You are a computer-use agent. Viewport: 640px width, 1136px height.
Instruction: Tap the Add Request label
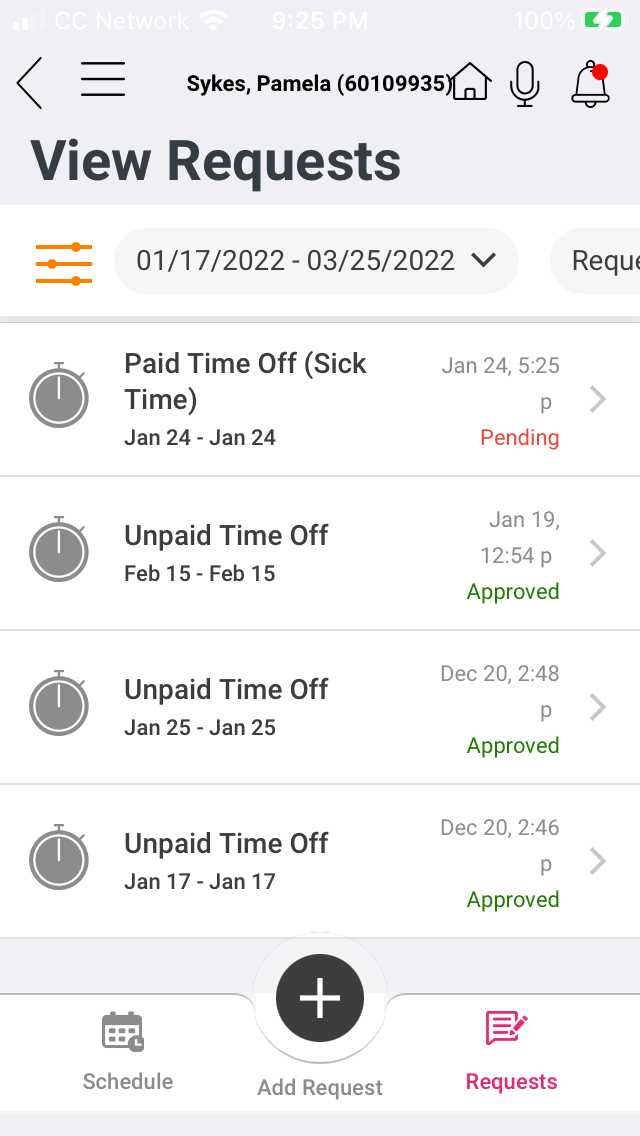(x=320, y=1088)
